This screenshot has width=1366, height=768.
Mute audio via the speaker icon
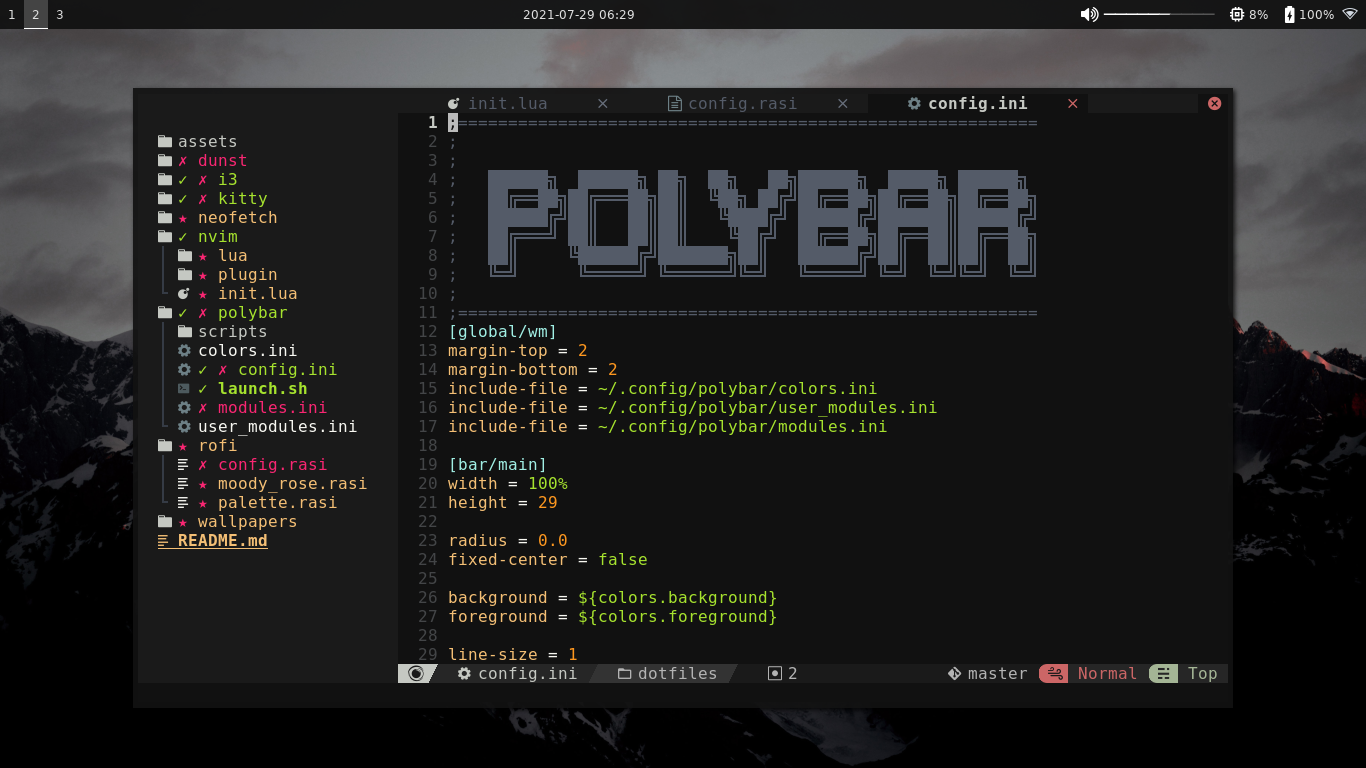[x=1089, y=15]
